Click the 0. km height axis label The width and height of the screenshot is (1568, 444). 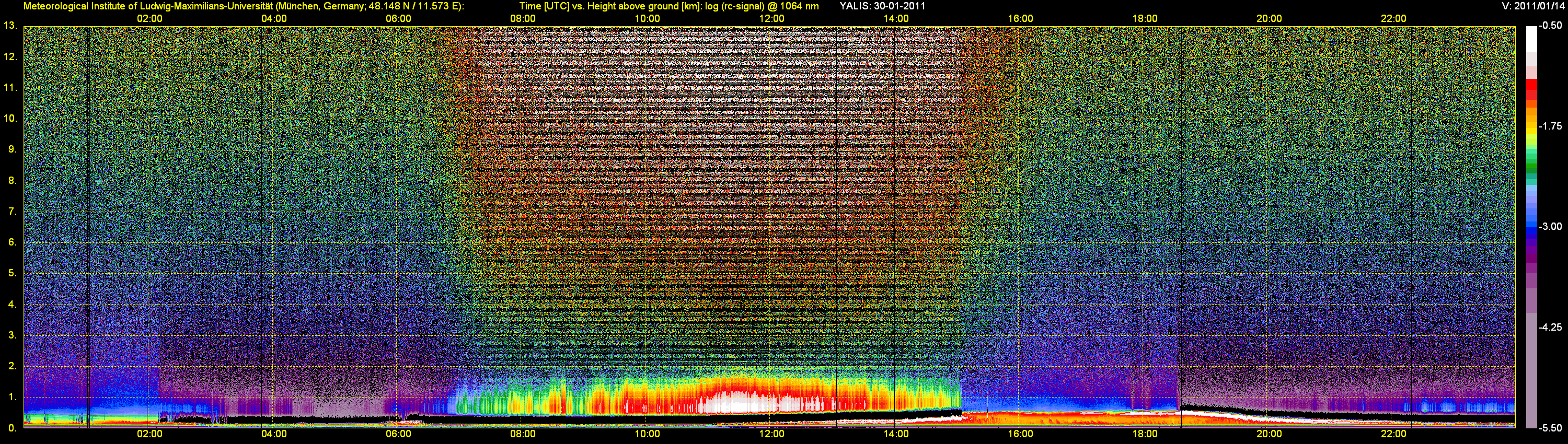pos(12,428)
